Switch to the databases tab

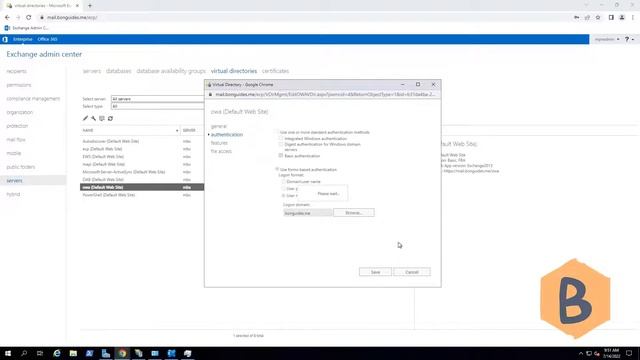(119, 71)
